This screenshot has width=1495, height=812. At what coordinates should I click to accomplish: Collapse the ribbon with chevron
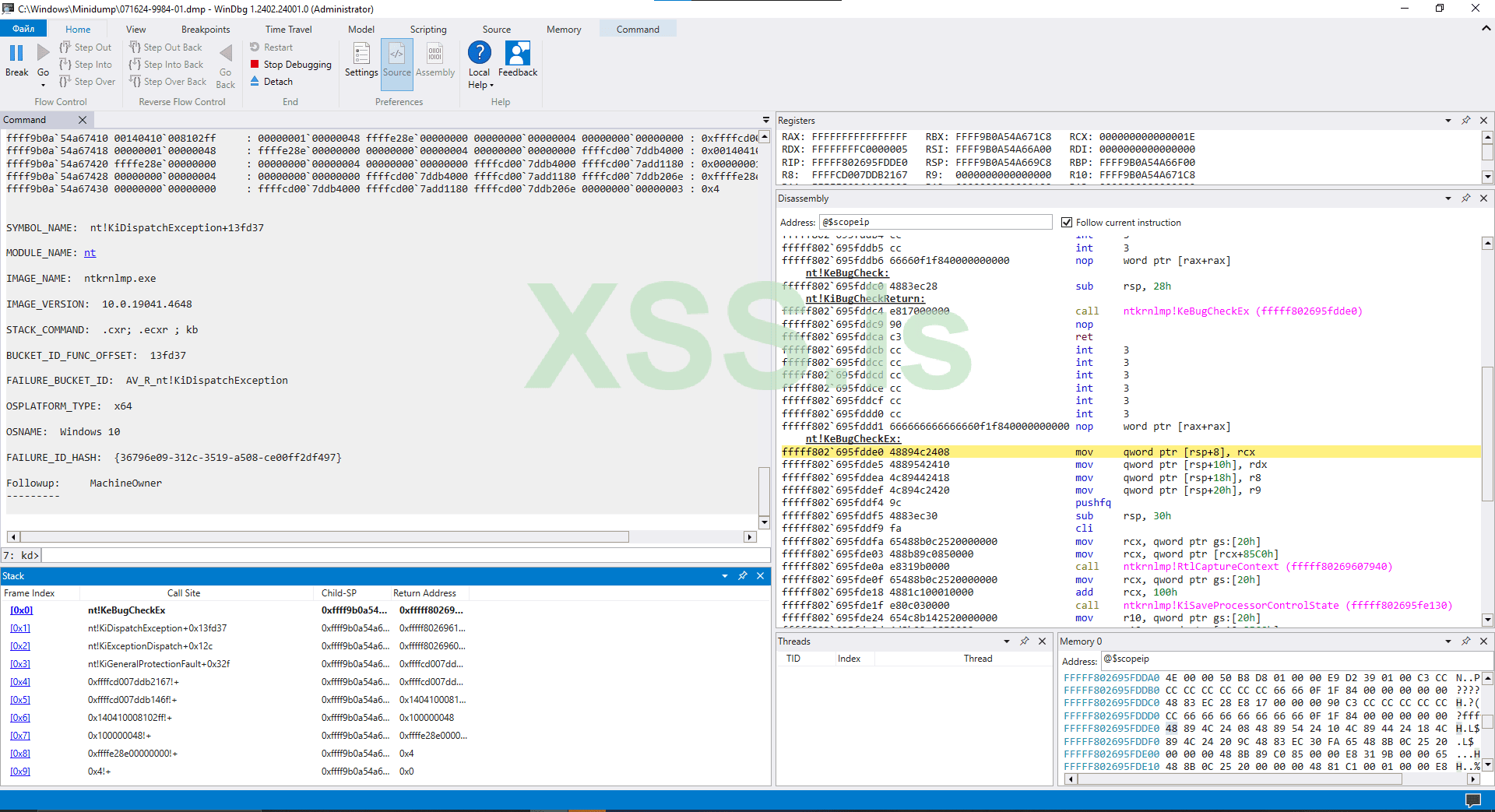tap(1486, 28)
